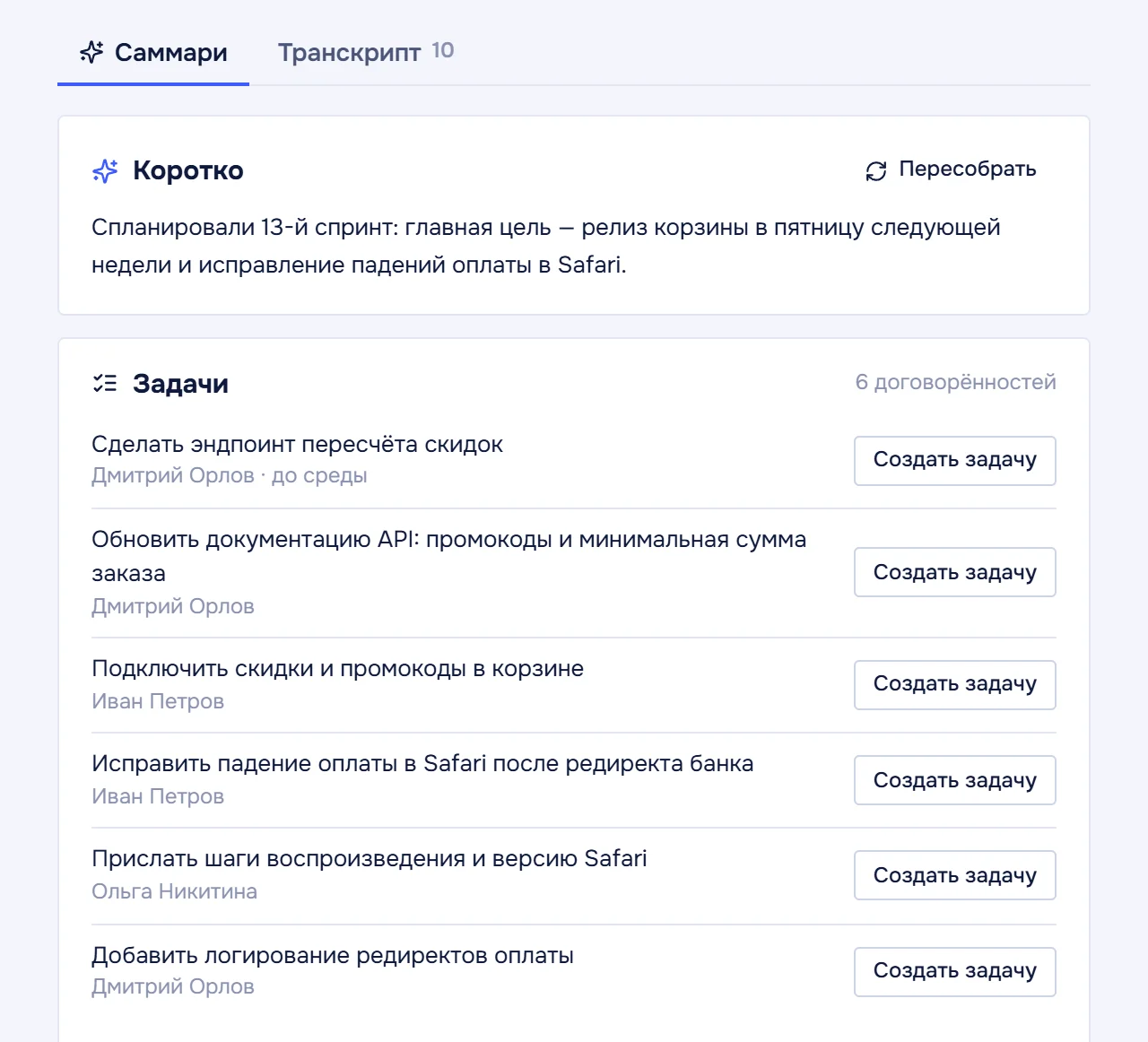Click the checklist icon beside Задачи
Image resolution: width=1148 pixels, height=1042 pixels.
click(x=105, y=384)
